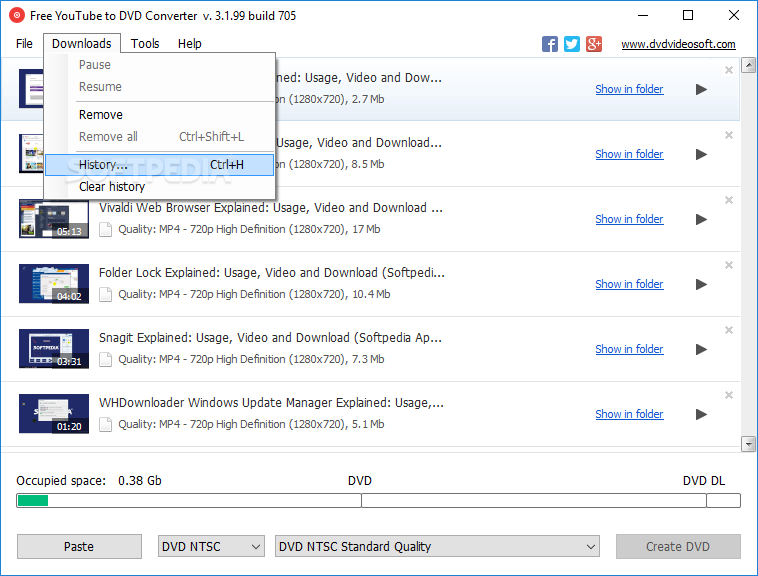Close the Downloads menu

82,44
